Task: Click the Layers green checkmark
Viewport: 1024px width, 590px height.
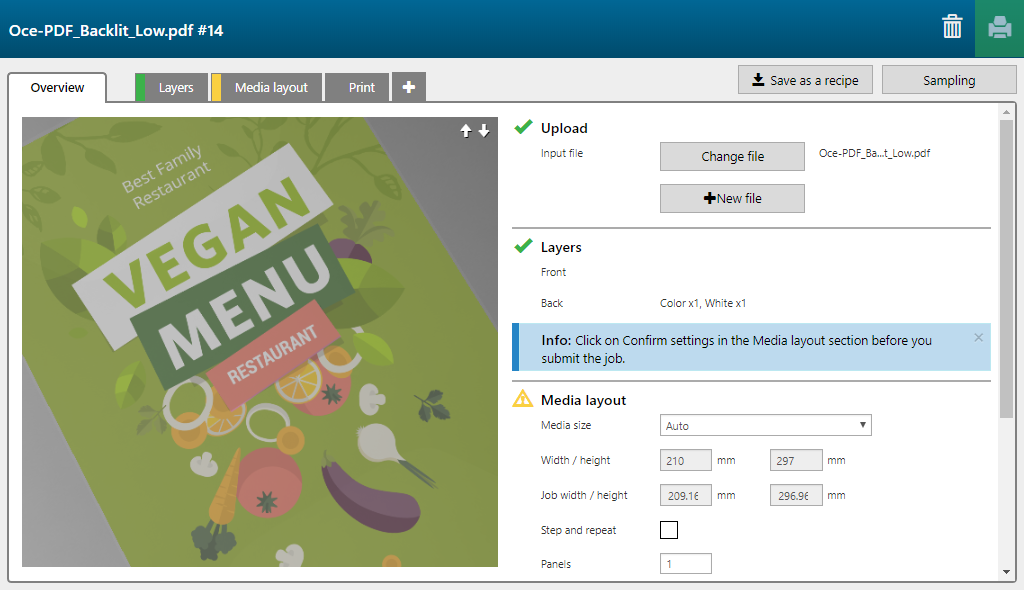Action: tap(523, 246)
